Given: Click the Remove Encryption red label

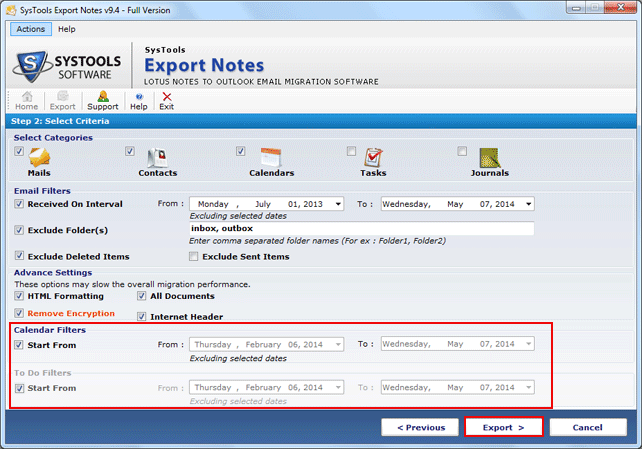Looking at the screenshot, I should pos(71,313).
